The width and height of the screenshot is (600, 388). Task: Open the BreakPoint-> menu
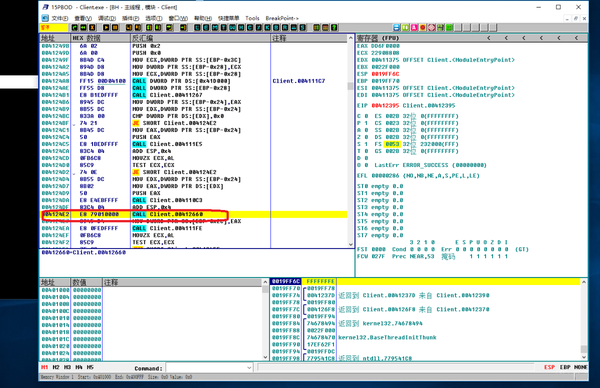click(x=282, y=18)
